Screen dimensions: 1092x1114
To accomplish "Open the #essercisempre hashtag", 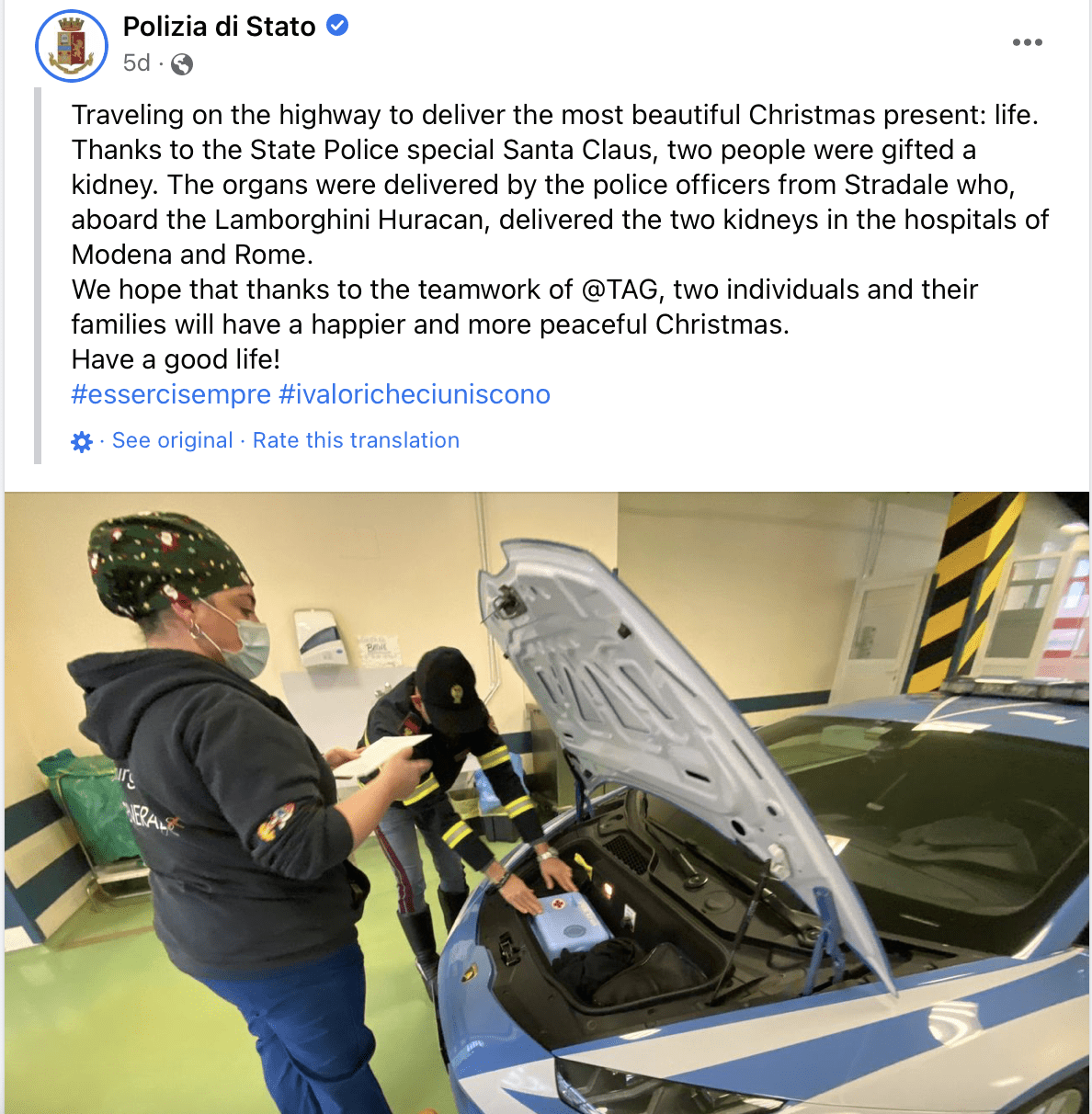I will click(x=171, y=394).
